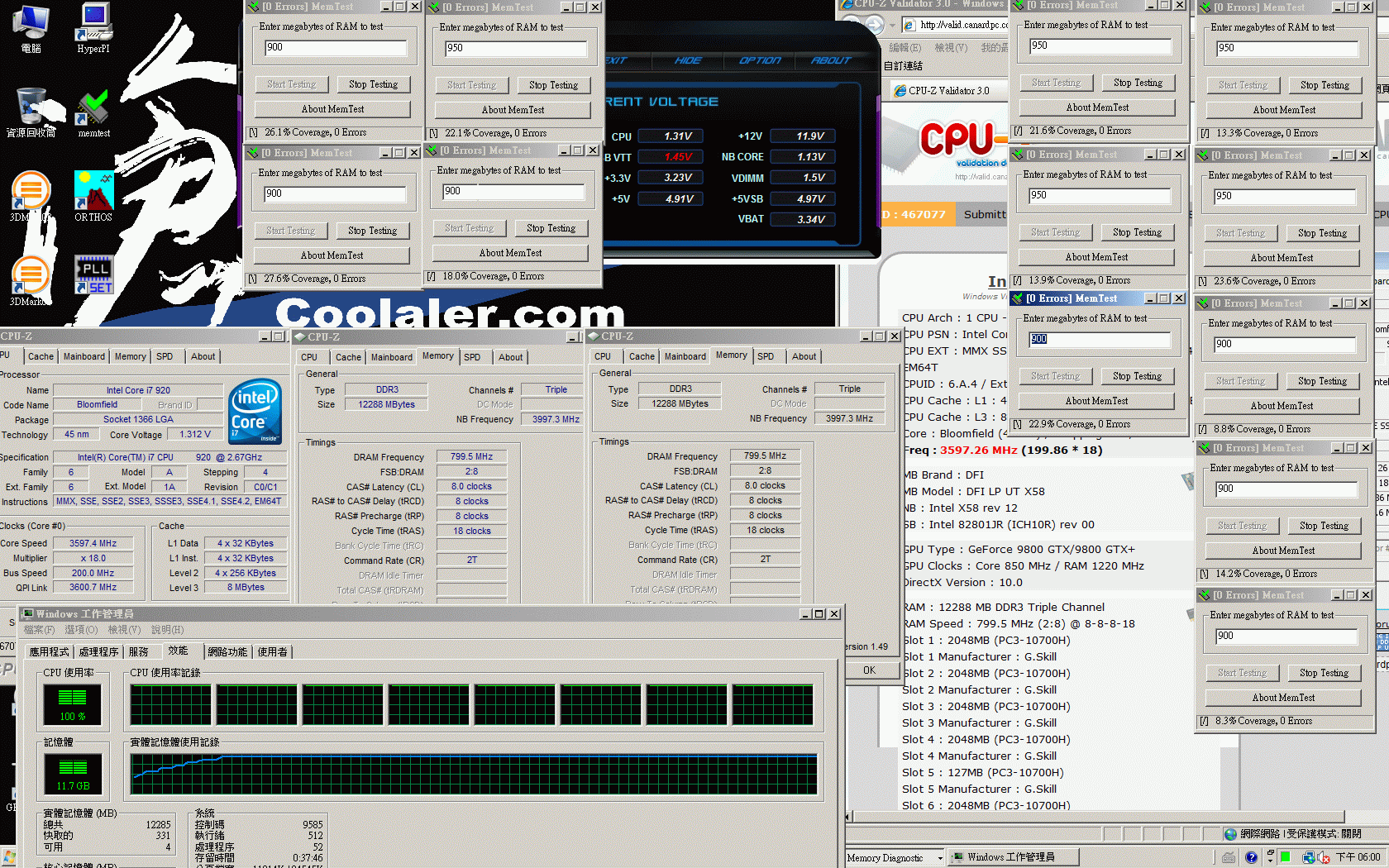This screenshot has height=868, width=1389.
Task: Open 編輯(E) menu in the browser
Action: (x=905, y=48)
